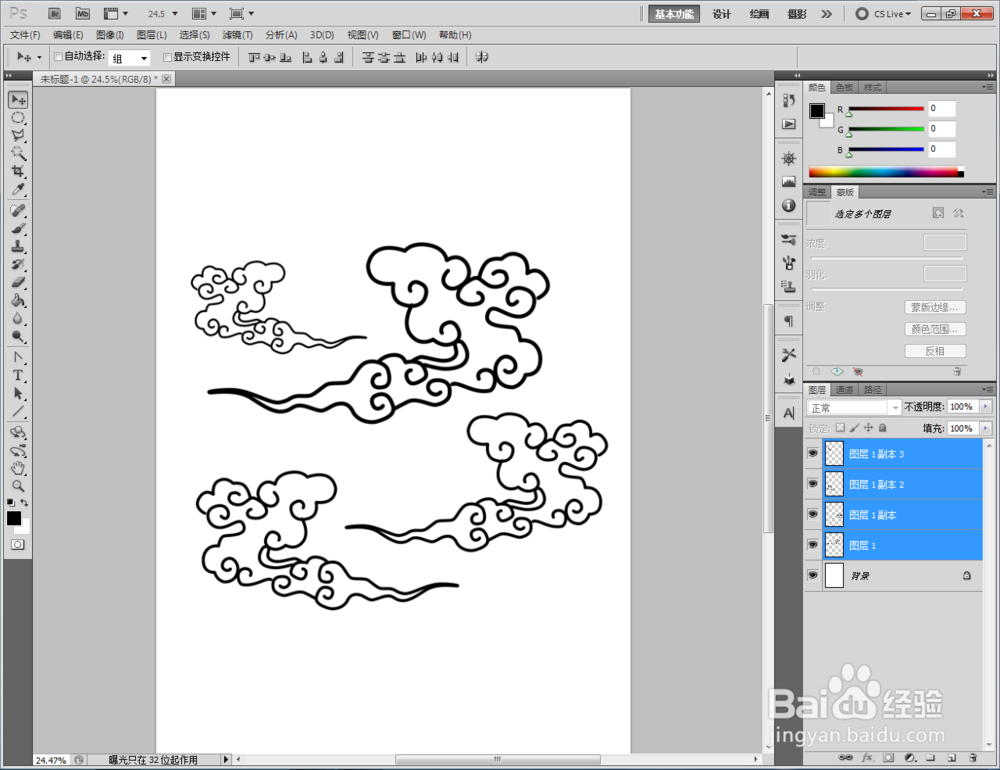Enable the 显示变换控件 checkbox

(x=167, y=57)
